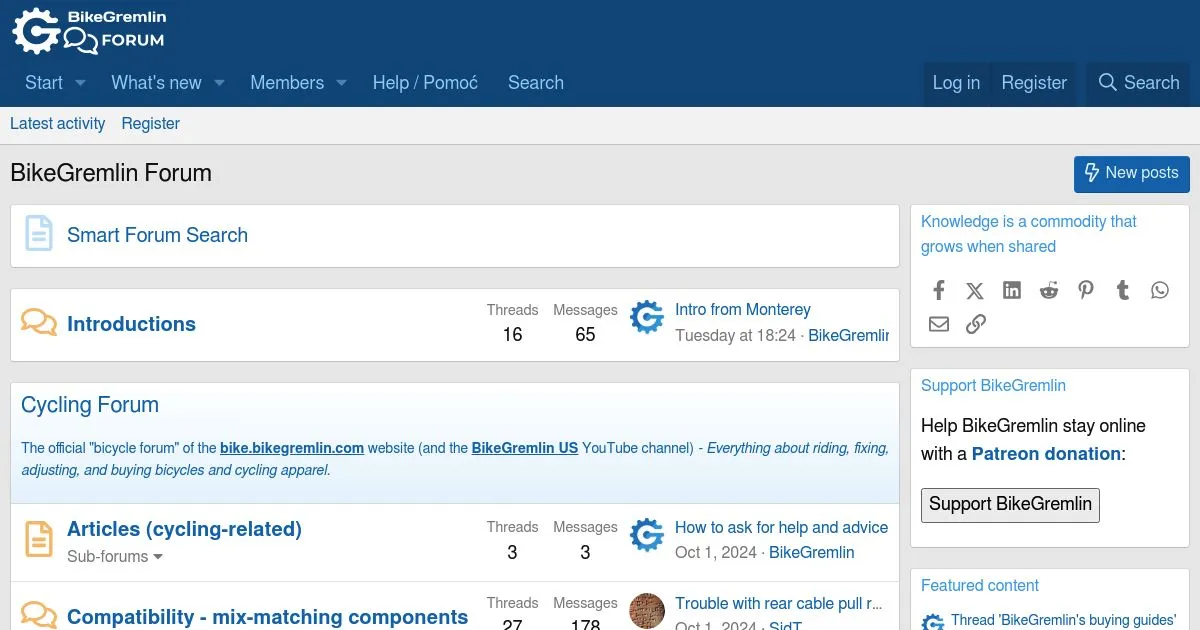Share forum on LinkedIn
Screen dimensions: 1200x630
click(x=1012, y=290)
